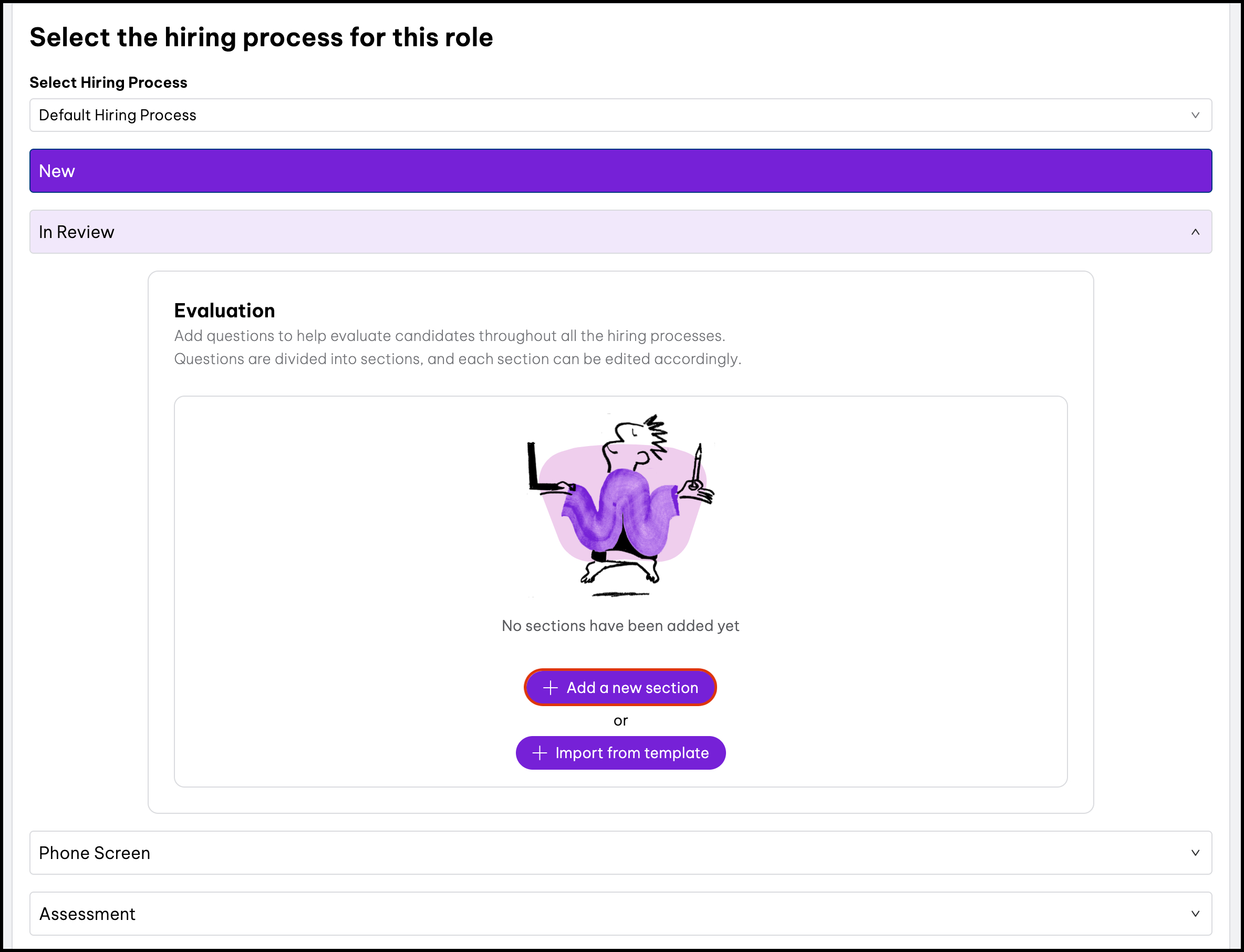Click the In Review stage label
Viewport: 1244px width, 952px height.
click(77, 232)
